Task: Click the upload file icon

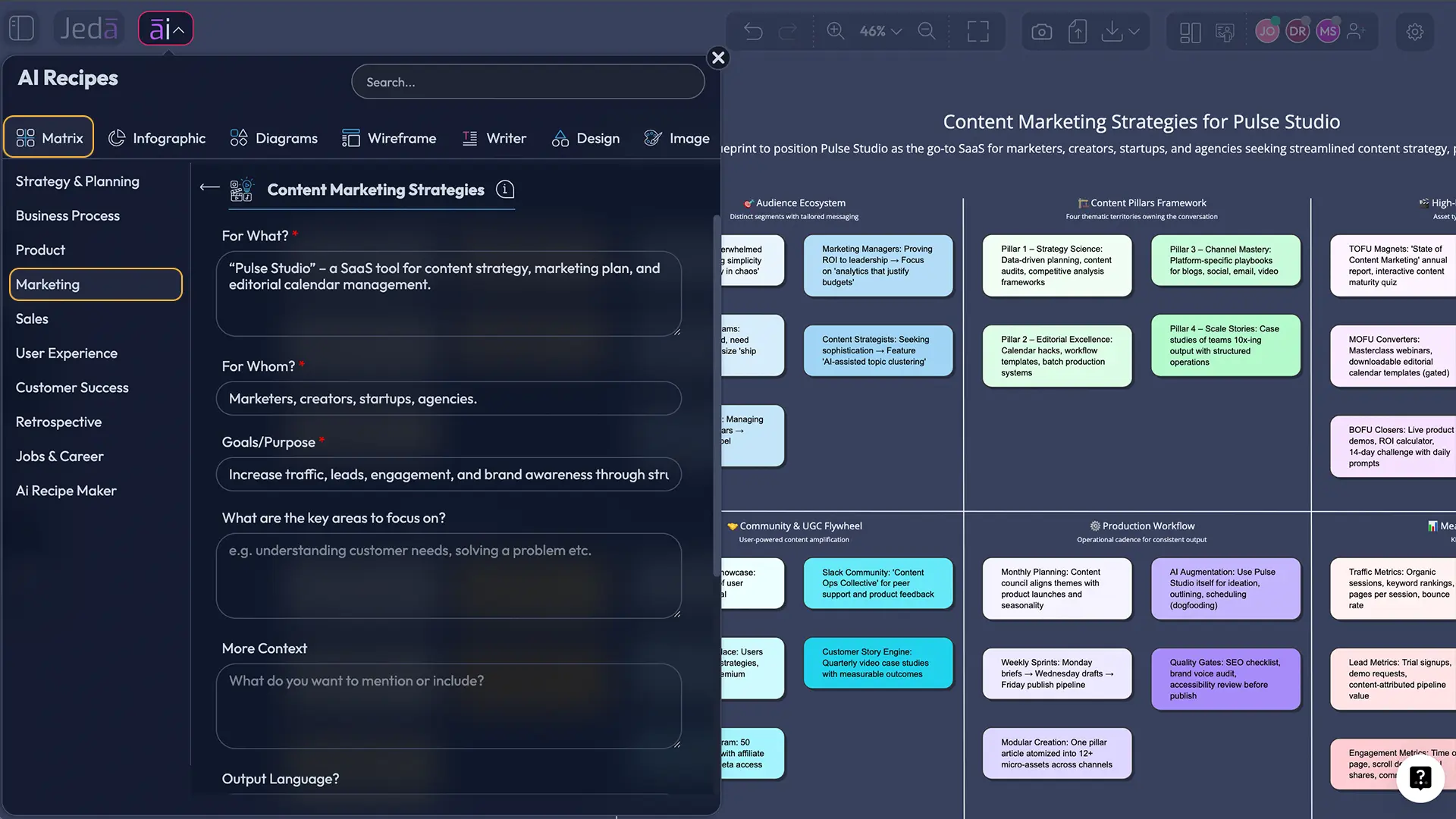Action: (x=1078, y=31)
